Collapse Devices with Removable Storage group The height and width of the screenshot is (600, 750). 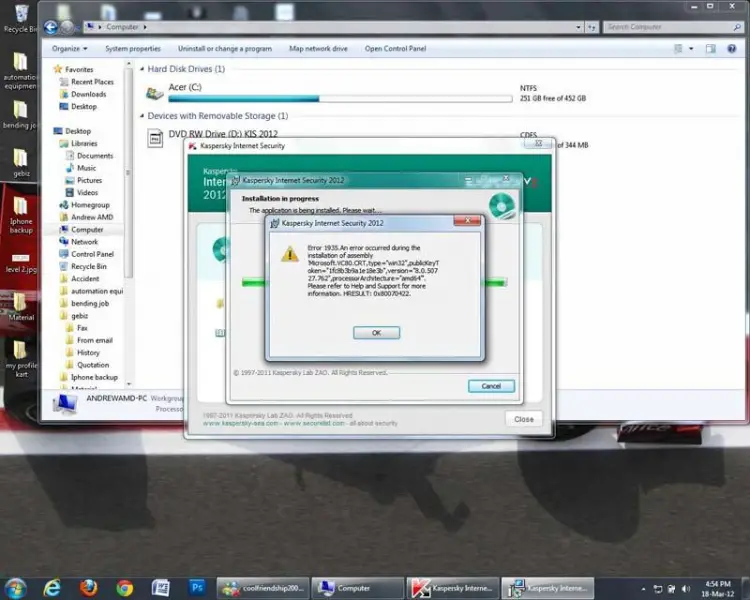pos(142,116)
